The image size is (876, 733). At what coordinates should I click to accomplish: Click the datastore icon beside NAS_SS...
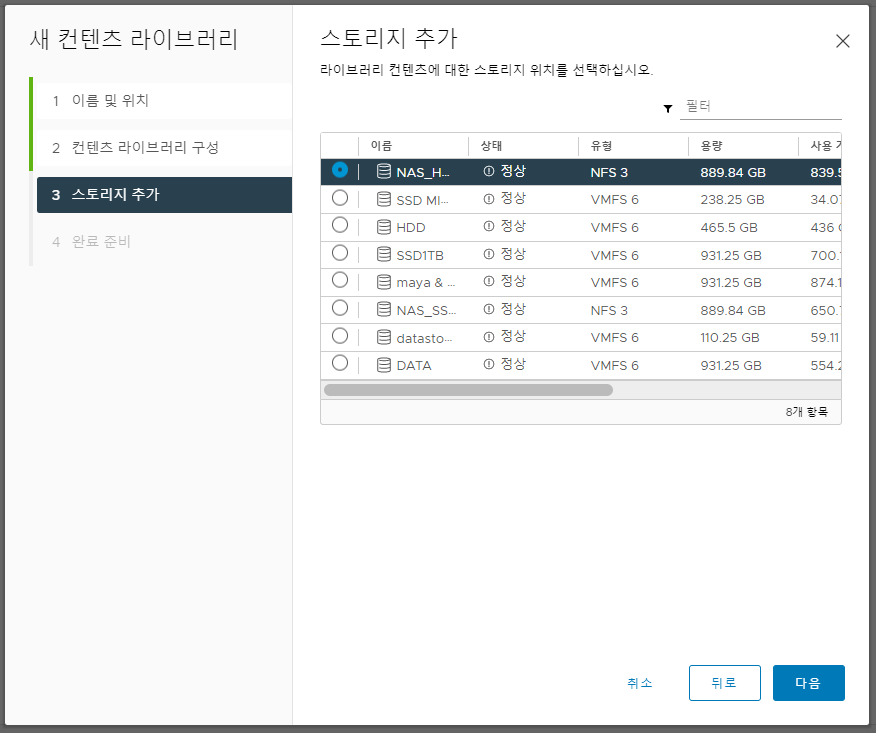click(x=384, y=310)
